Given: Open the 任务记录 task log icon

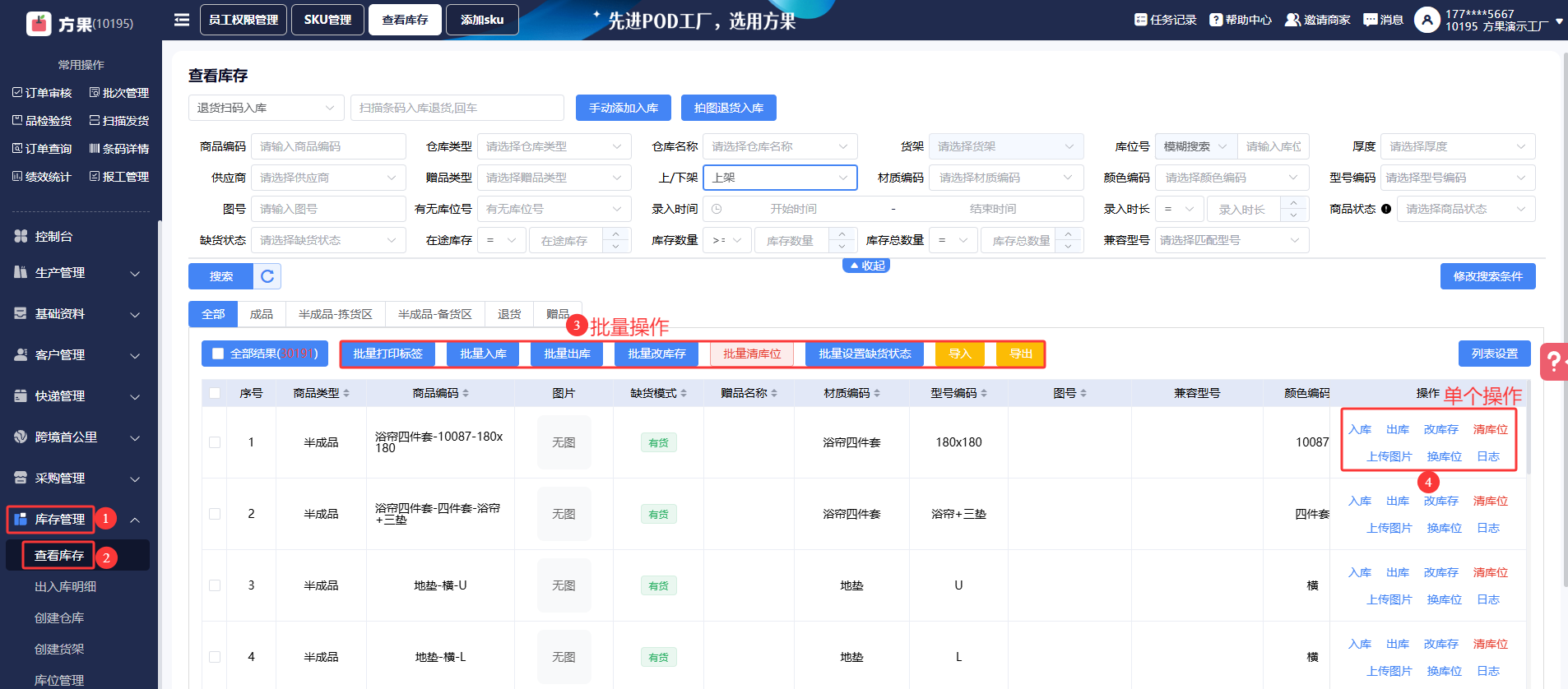Looking at the screenshot, I should tap(1140, 20).
